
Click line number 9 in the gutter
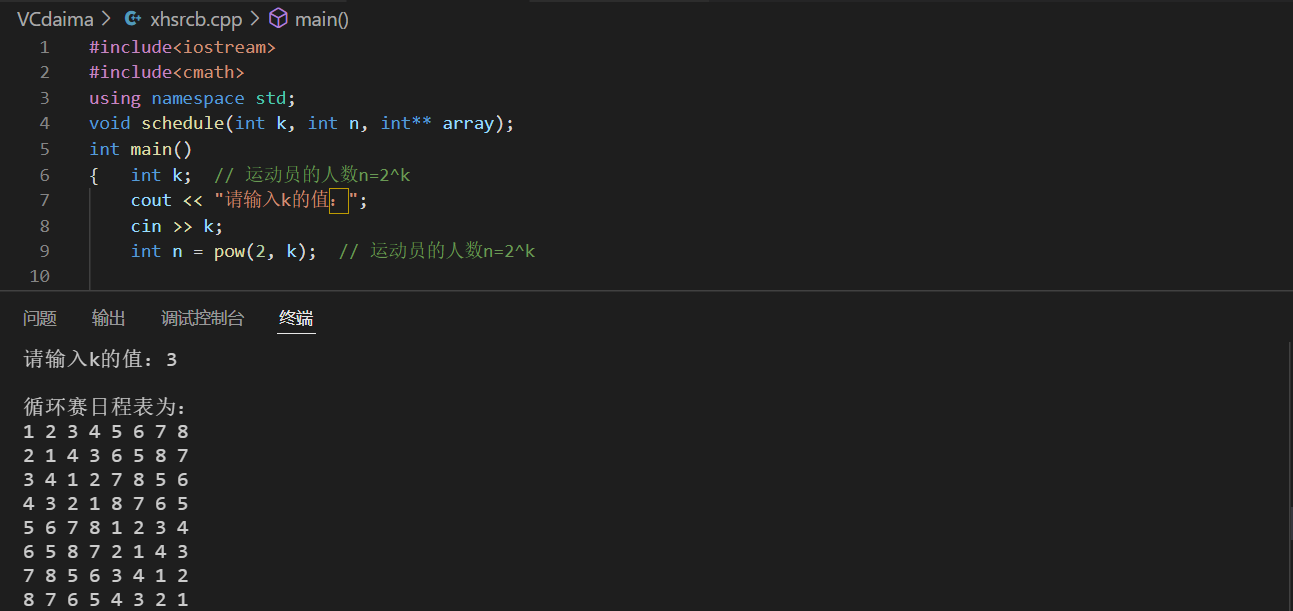point(44,250)
